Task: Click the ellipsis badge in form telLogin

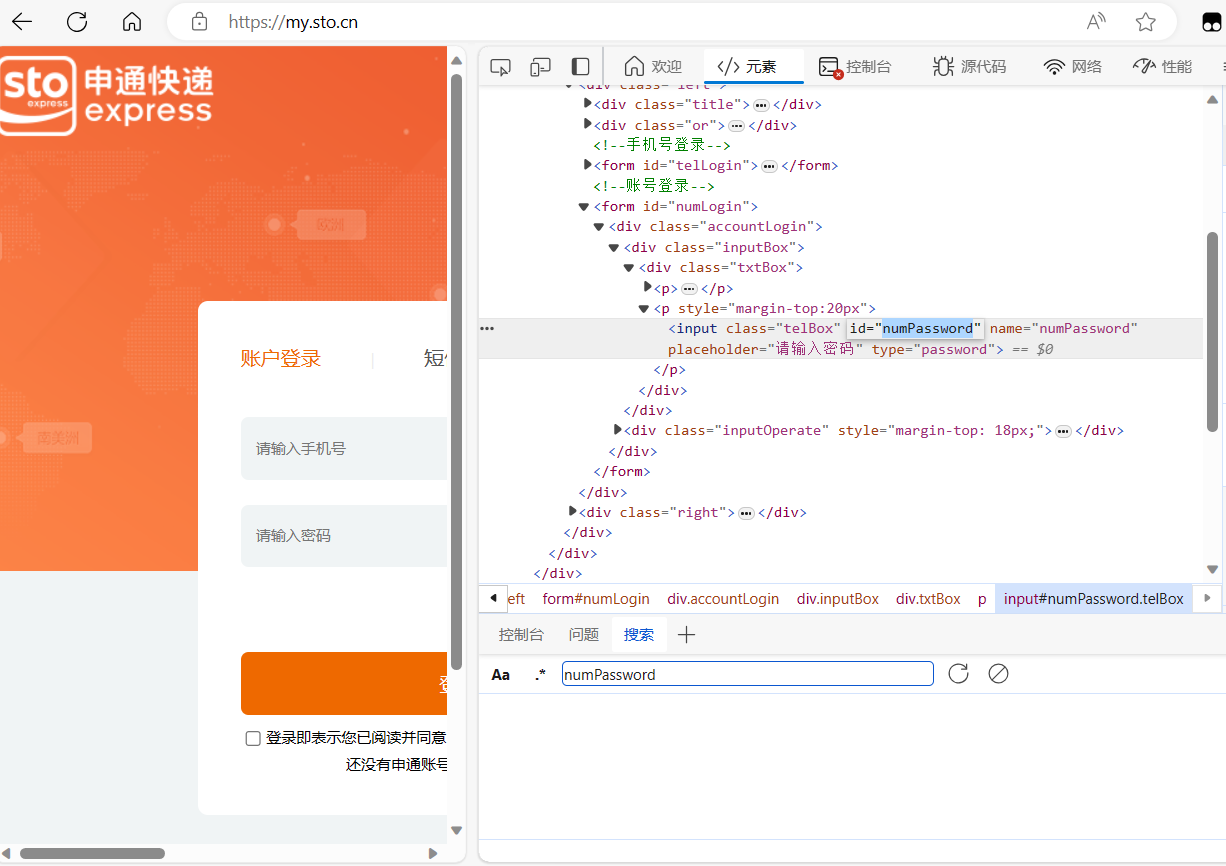Action: click(x=769, y=165)
